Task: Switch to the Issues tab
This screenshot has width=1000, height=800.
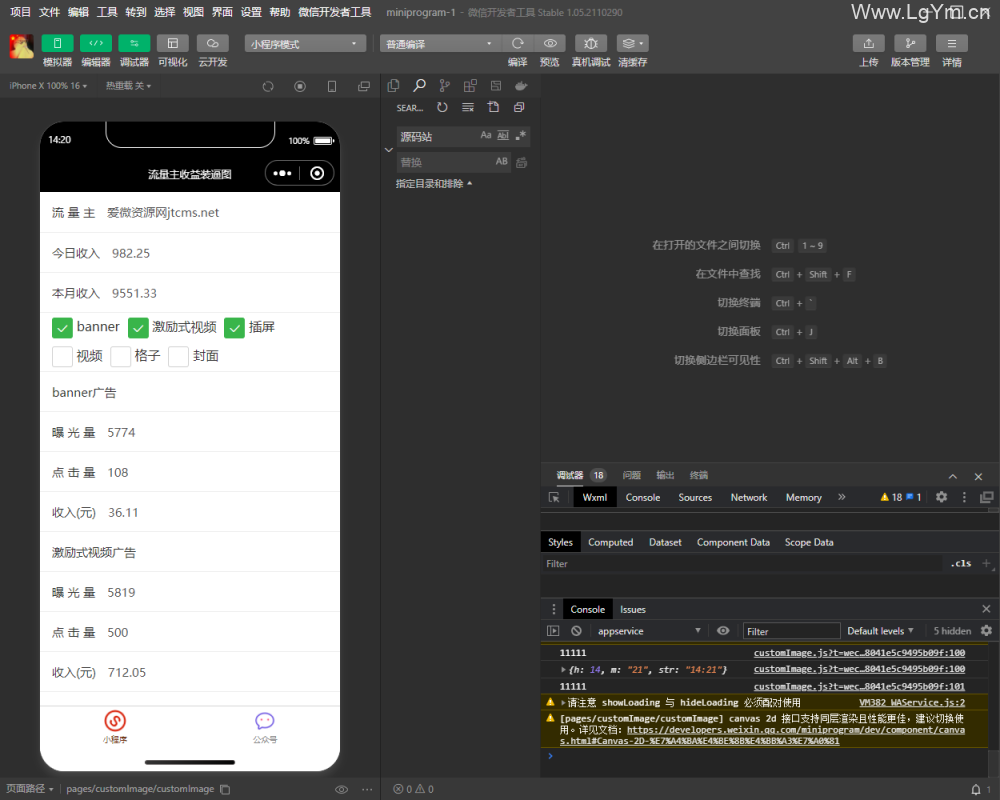Action: click(x=633, y=609)
